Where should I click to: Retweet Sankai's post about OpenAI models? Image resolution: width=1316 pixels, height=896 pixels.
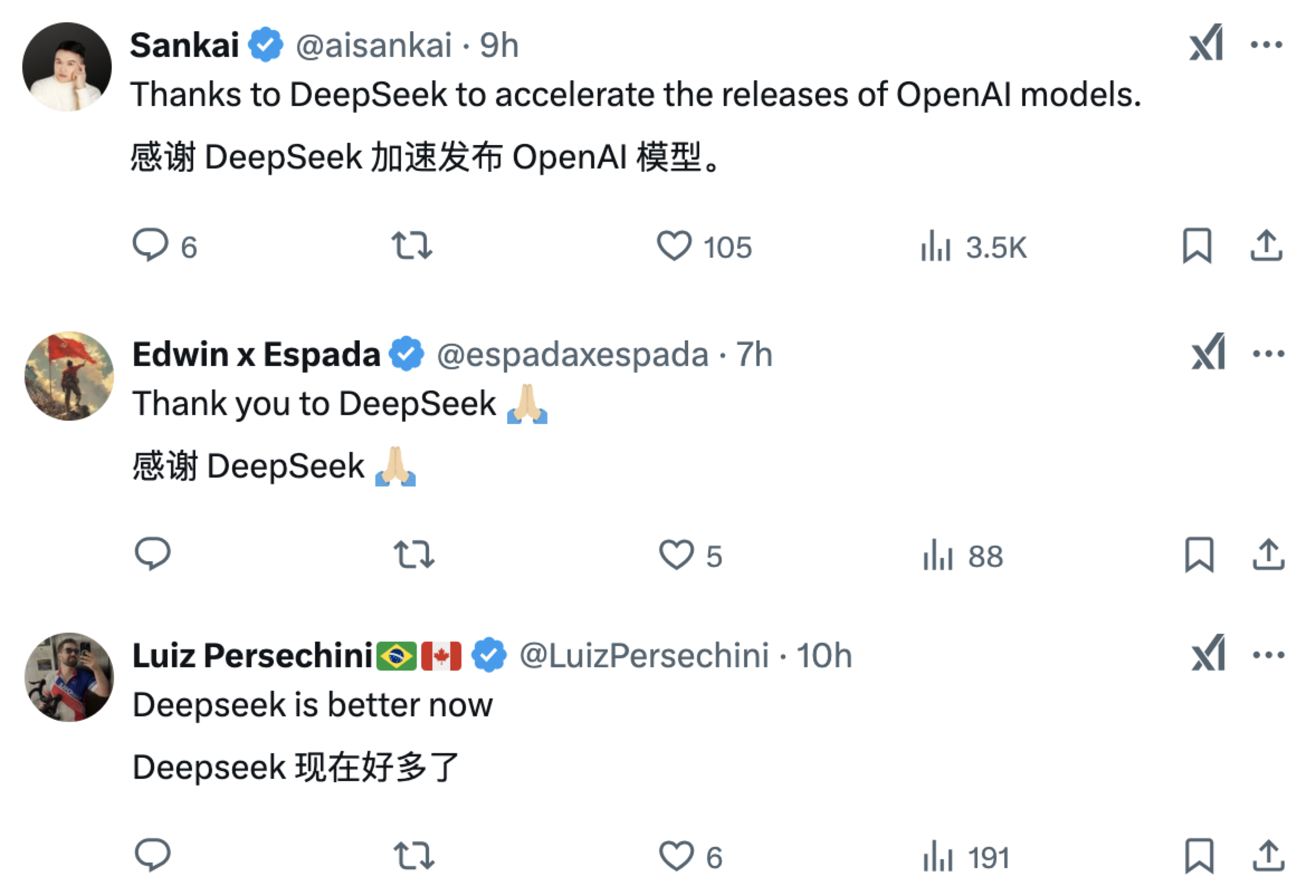tap(414, 245)
